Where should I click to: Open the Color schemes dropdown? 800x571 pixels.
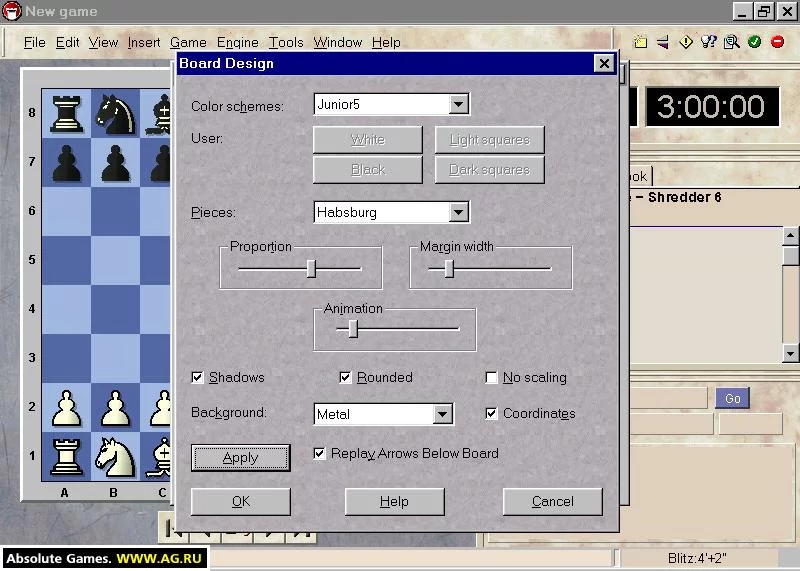[459, 105]
